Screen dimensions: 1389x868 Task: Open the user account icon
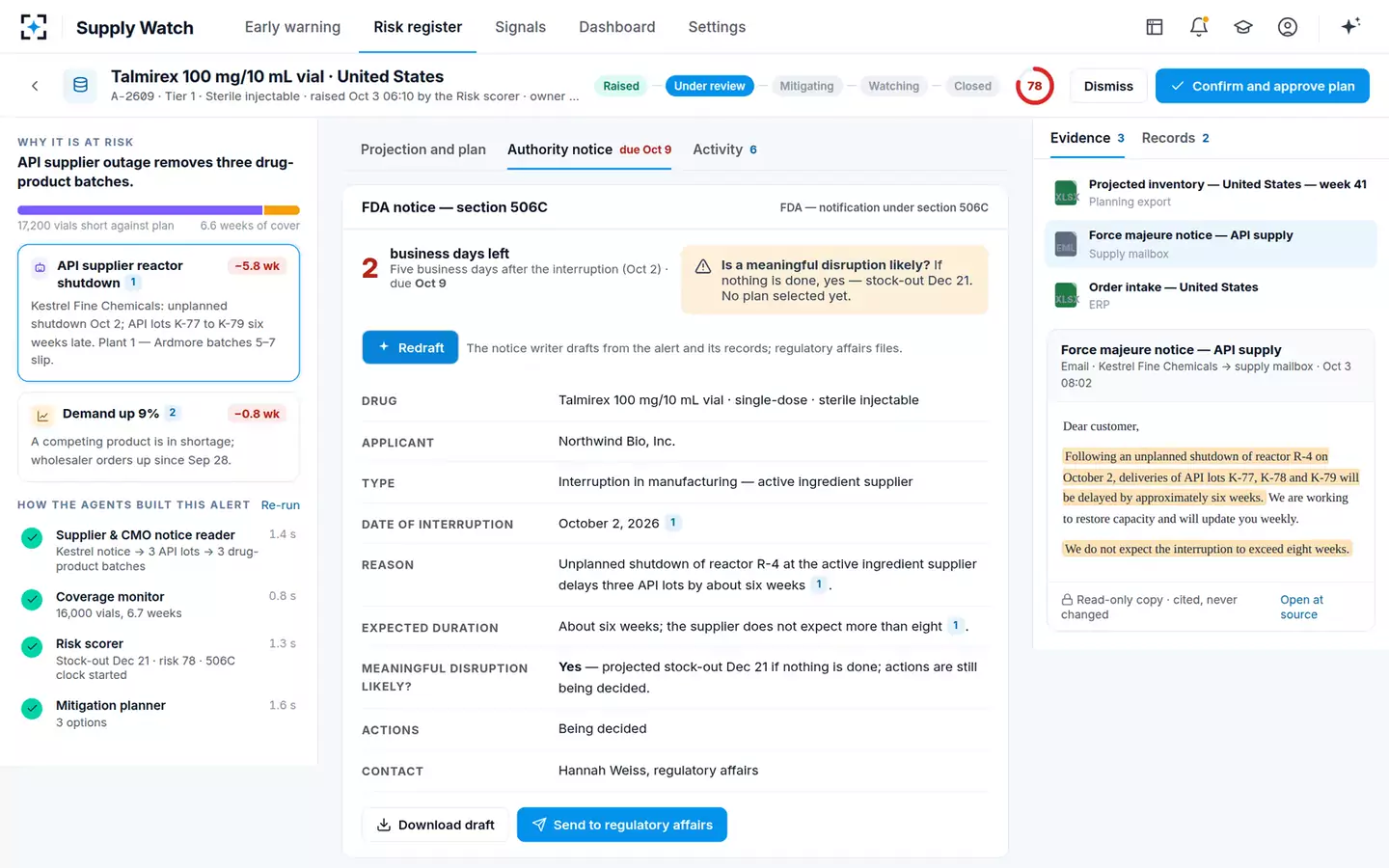[x=1288, y=27]
